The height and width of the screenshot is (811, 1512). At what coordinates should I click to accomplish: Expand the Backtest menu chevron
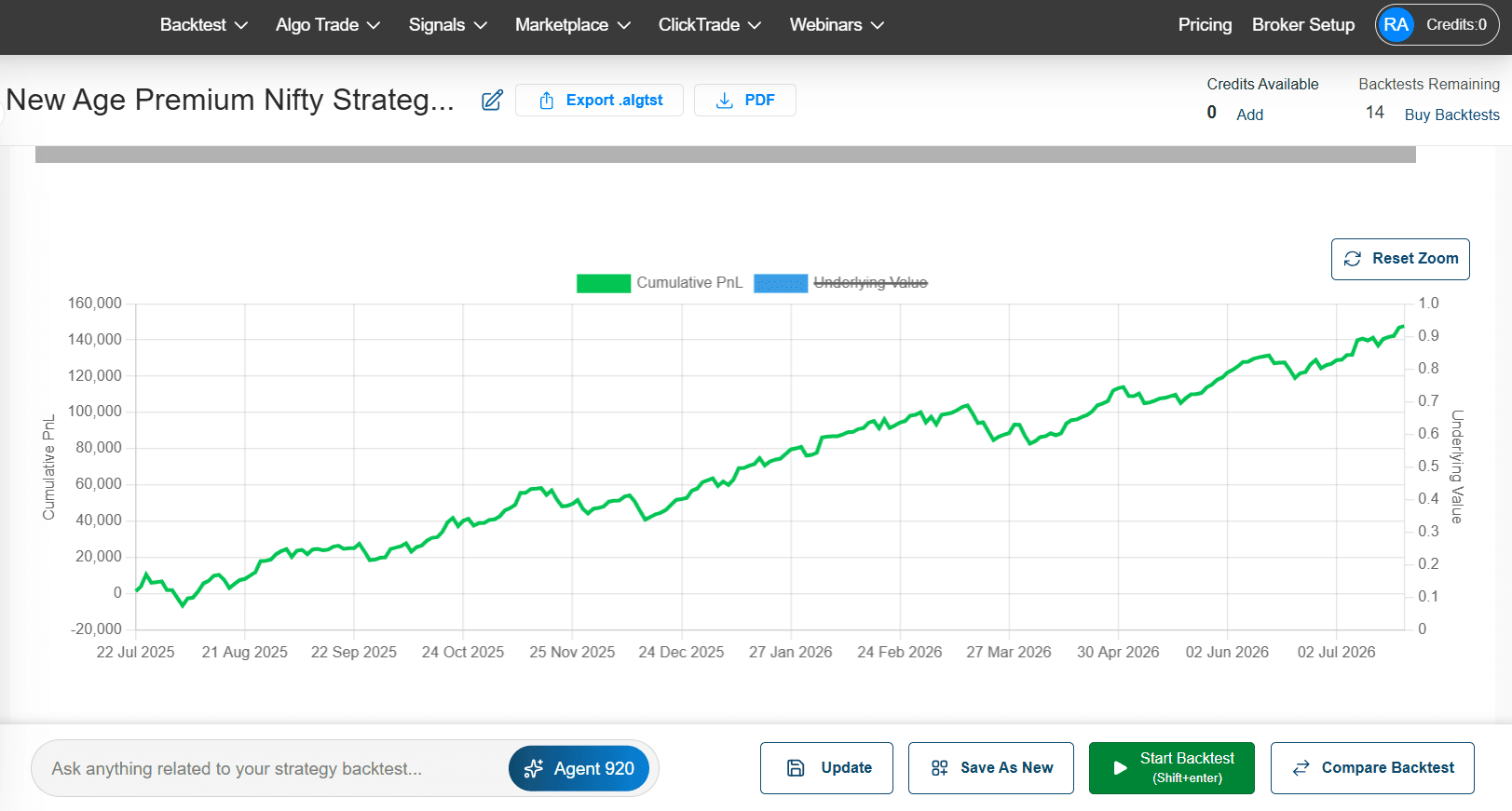(x=241, y=26)
